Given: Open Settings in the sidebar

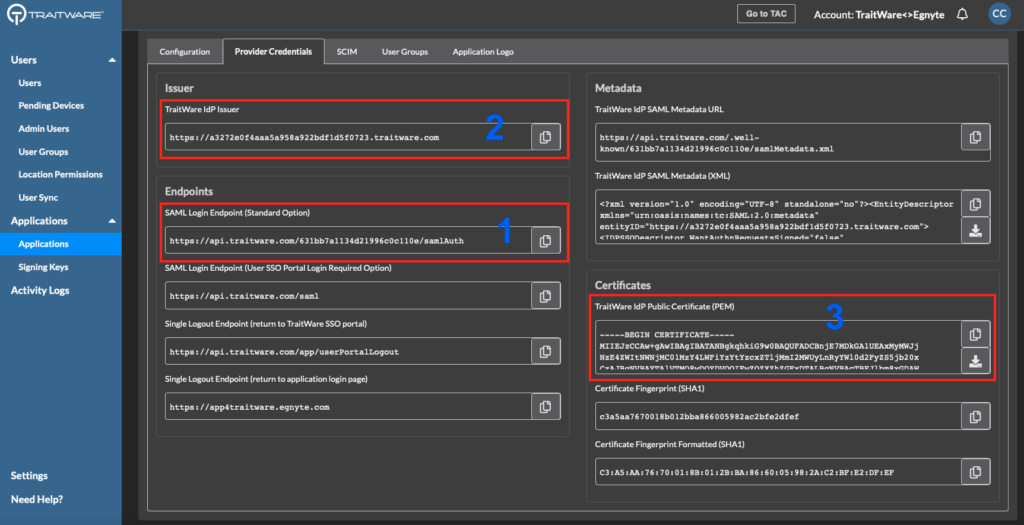Looking at the screenshot, I should coord(29,475).
